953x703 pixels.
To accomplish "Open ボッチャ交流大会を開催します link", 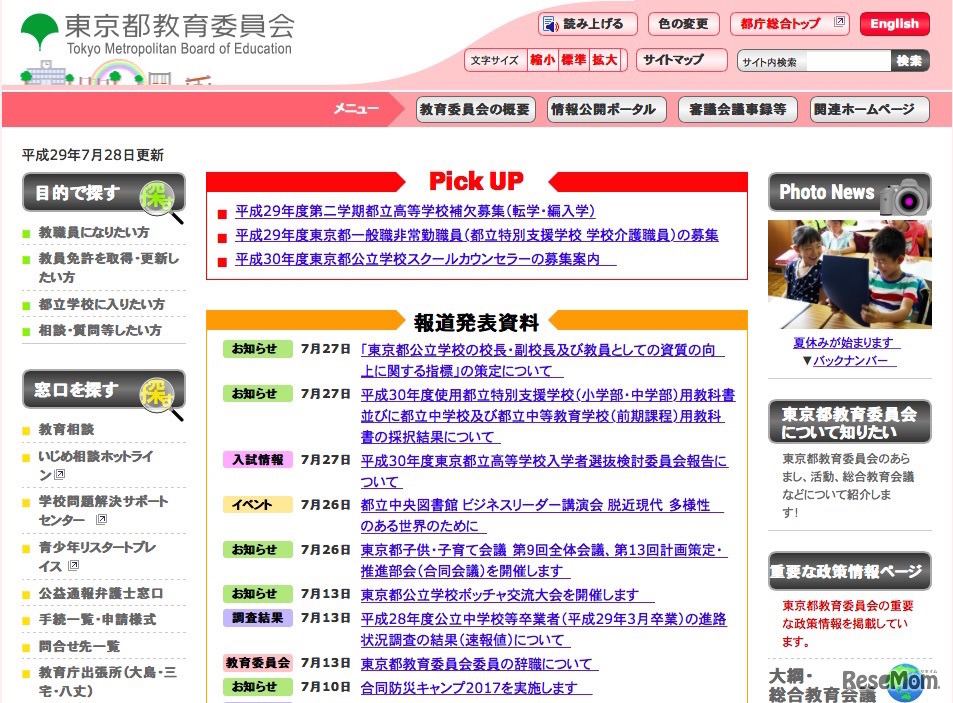I will (x=507, y=595).
